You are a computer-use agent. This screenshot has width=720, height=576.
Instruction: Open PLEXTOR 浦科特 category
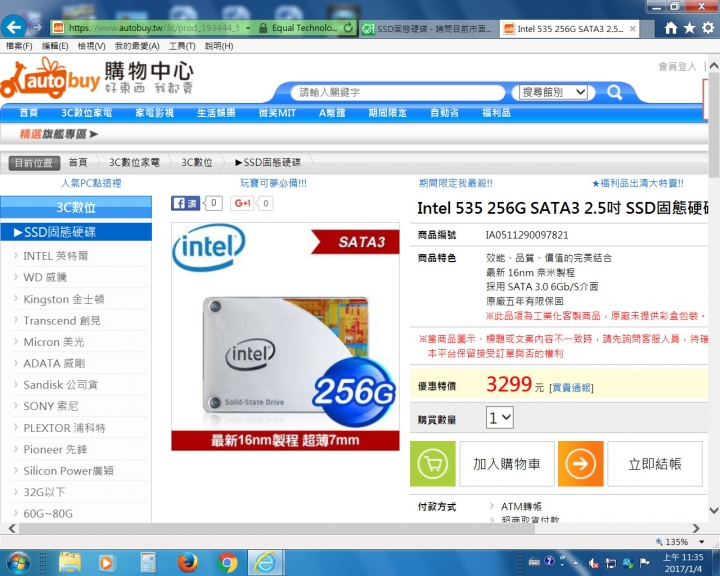[64, 428]
